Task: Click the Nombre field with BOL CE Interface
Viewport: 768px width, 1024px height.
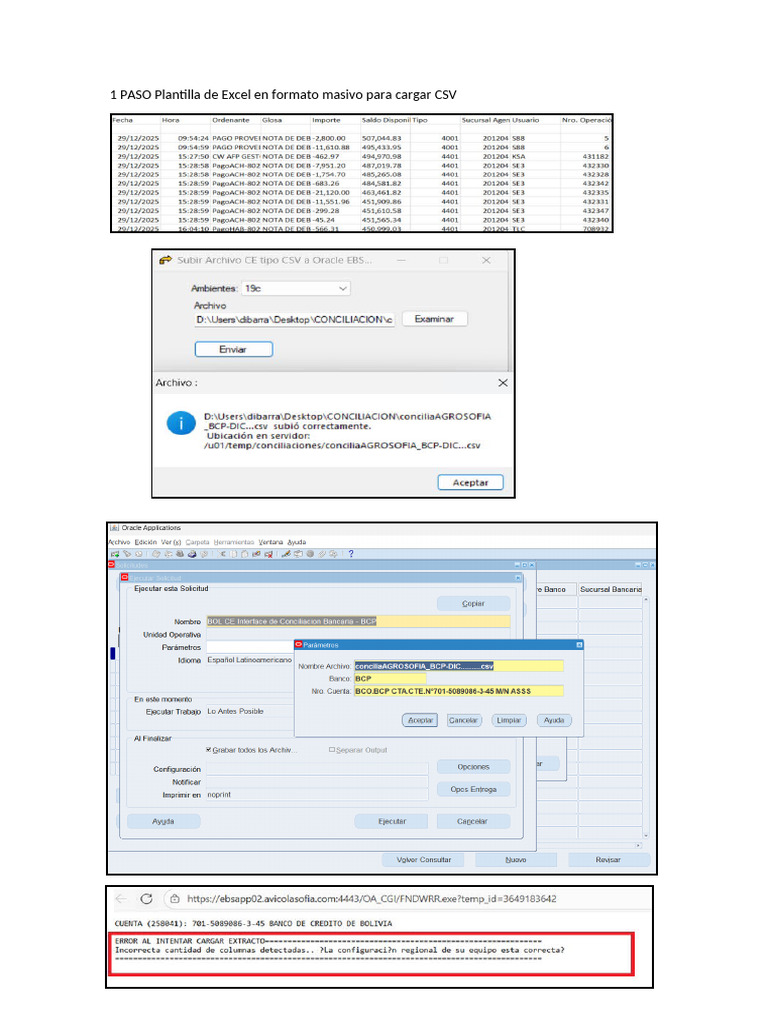Action: click(x=358, y=621)
